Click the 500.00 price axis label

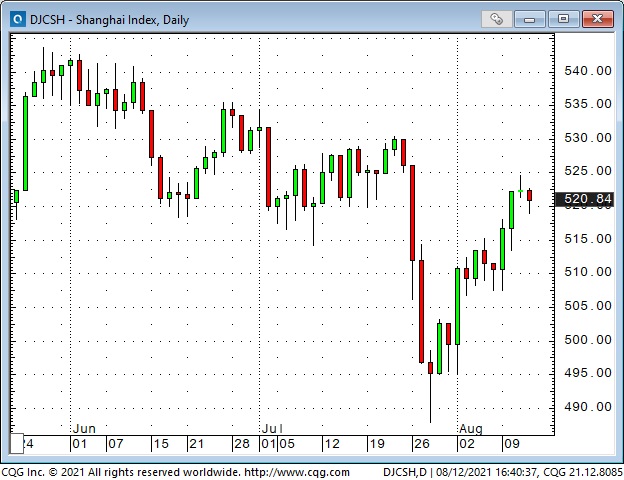click(588, 340)
